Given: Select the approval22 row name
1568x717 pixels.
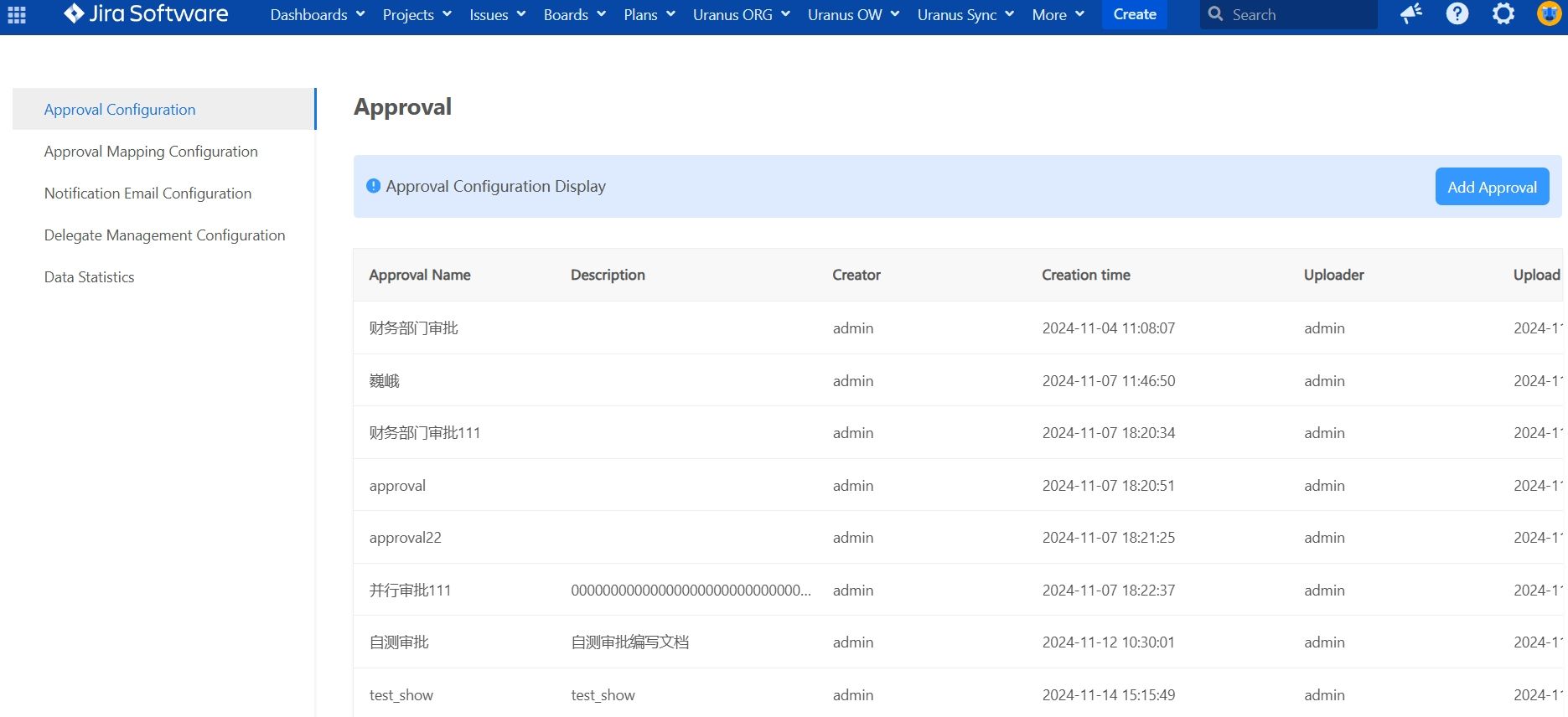Looking at the screenshot, I should tap(405, 538).
